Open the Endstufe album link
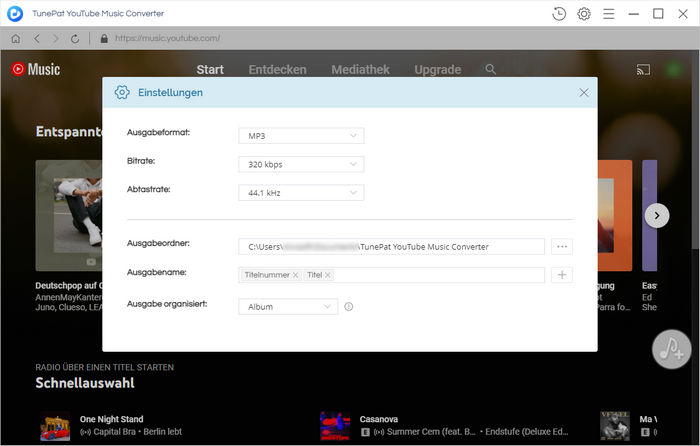The height and width of the screenshot is (446, 700). point(527,432)
